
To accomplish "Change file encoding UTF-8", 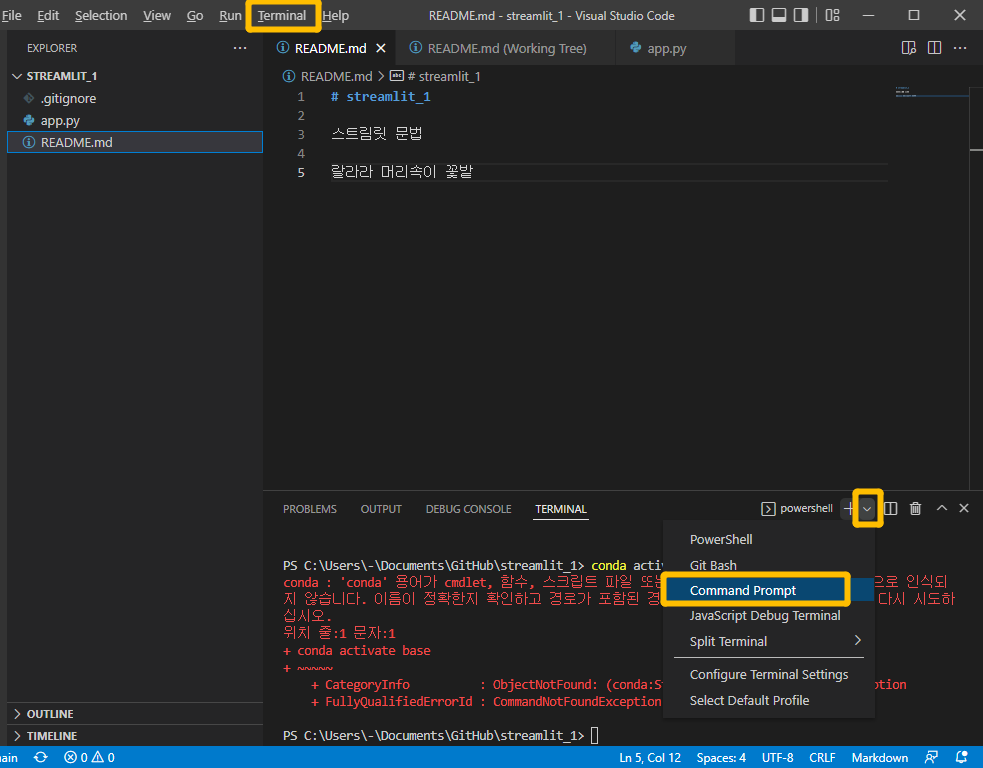I will (777, 757).
